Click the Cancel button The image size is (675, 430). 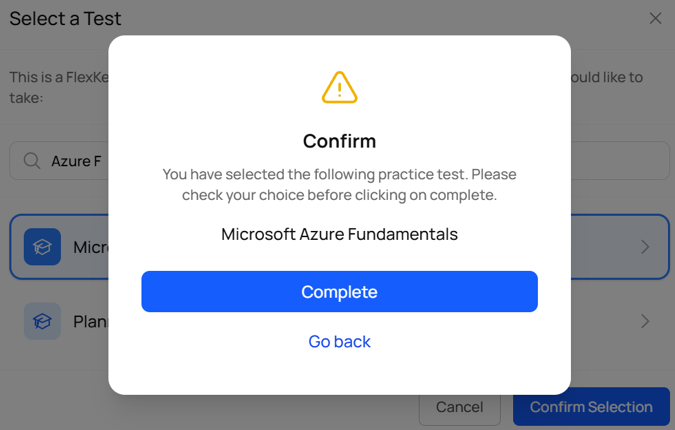pyautogui.click(x=459, y=407)
